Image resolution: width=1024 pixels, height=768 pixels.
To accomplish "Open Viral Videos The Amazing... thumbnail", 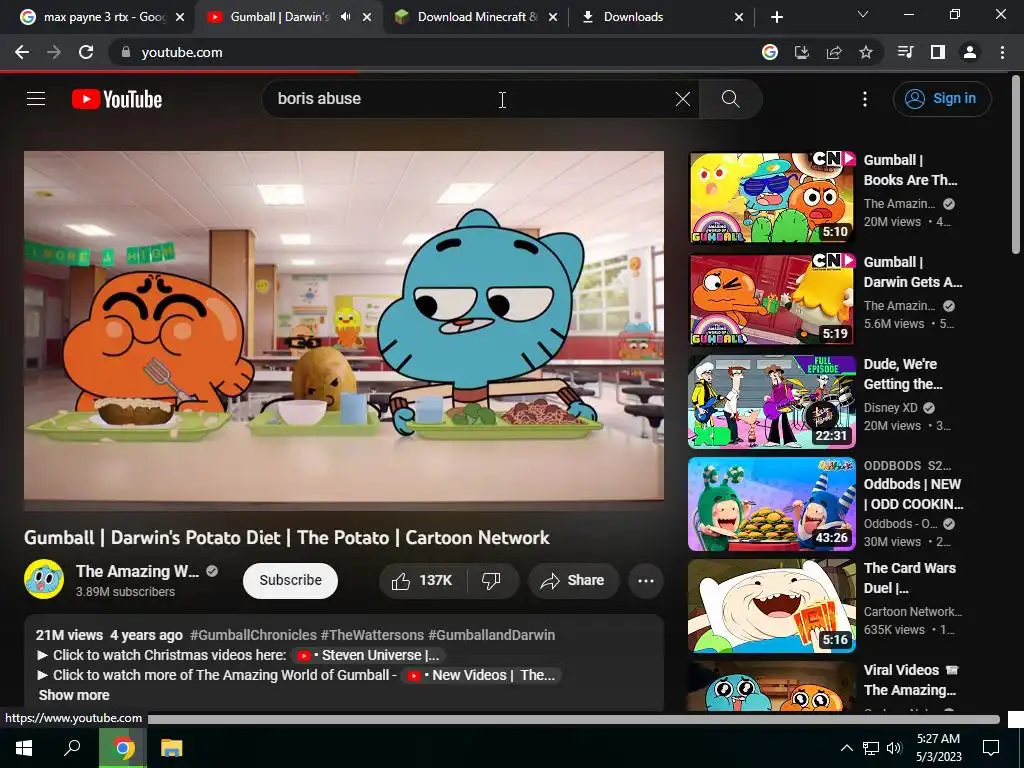I will click(772, 686).
